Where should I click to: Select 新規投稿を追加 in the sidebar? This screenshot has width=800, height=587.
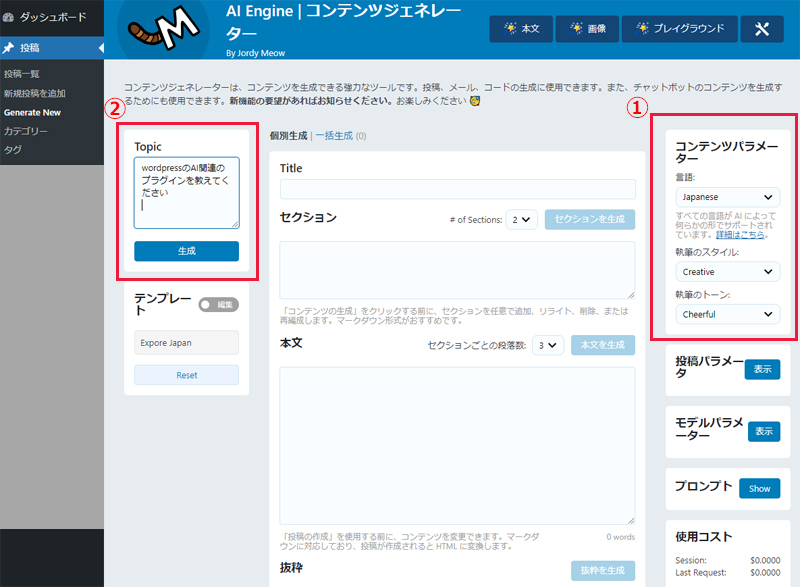point(35,93)
